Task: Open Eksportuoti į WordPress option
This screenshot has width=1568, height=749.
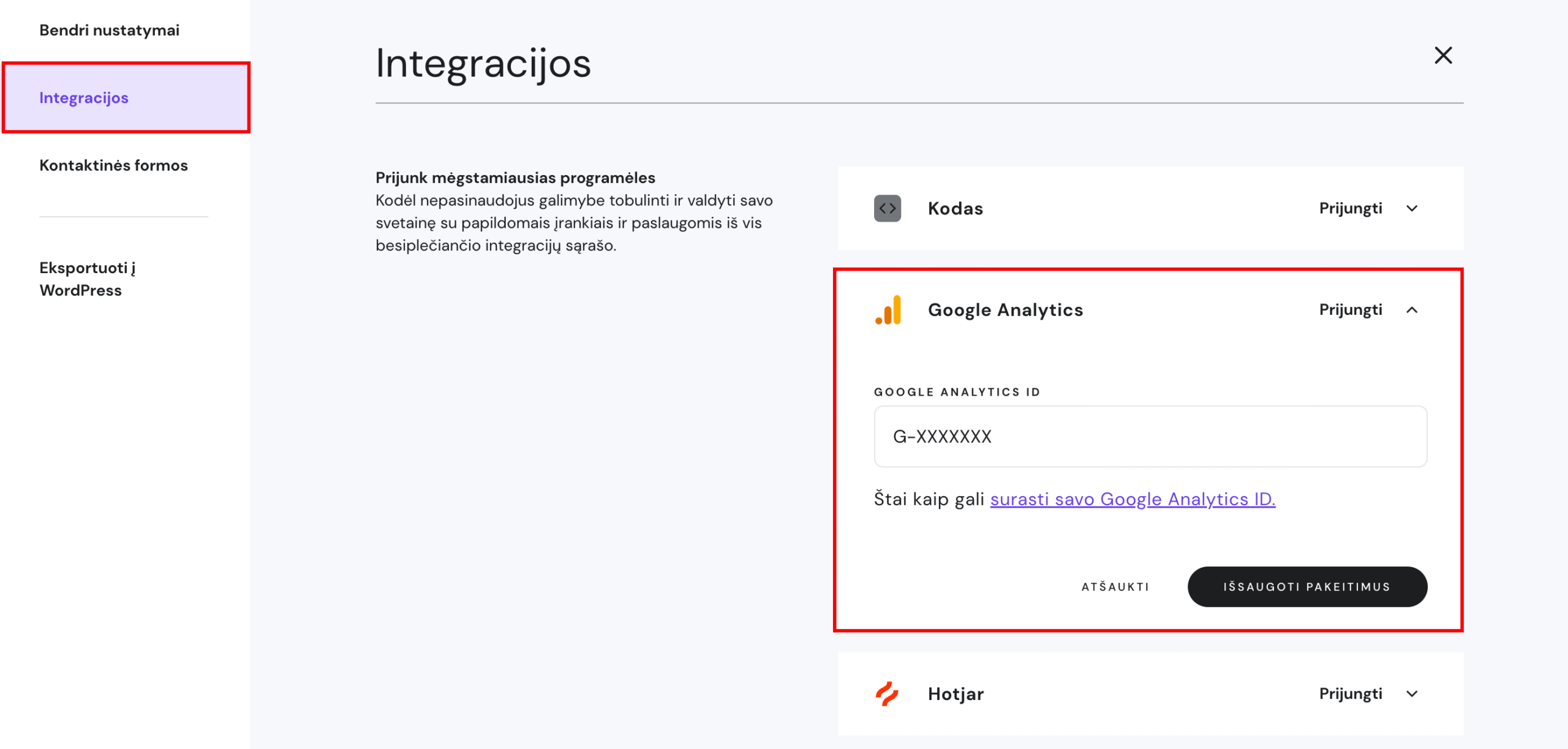Action: coord(87,279)
